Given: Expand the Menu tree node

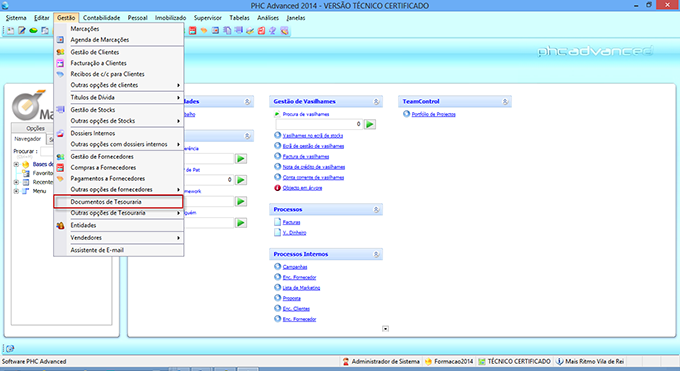Looking at the screenshot, I should tap(16, 191).
